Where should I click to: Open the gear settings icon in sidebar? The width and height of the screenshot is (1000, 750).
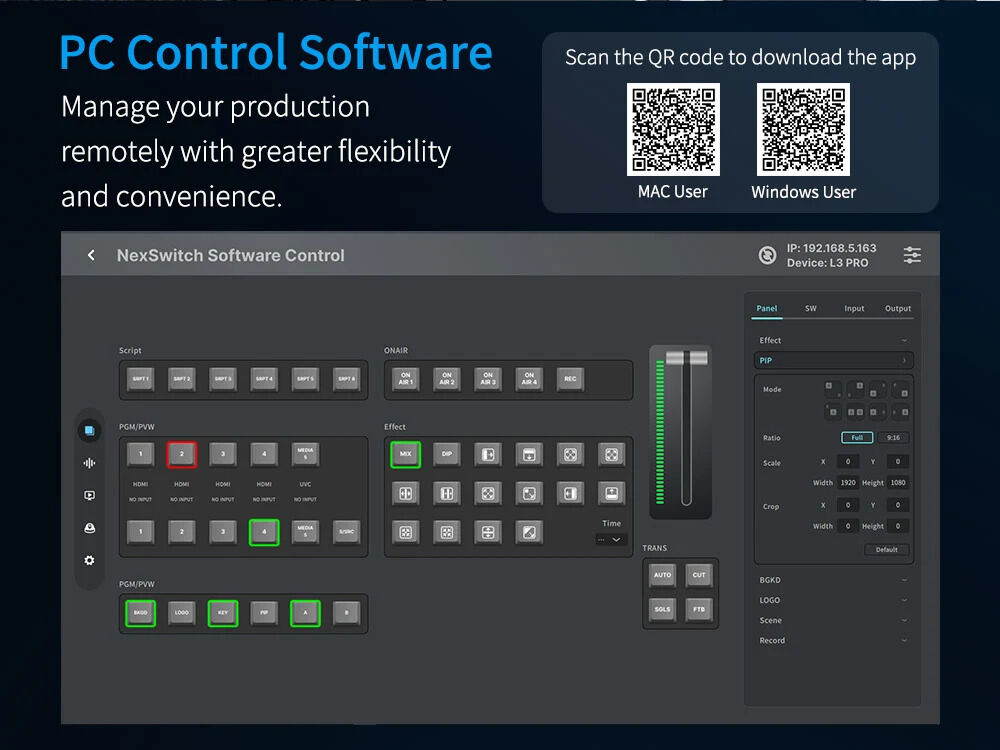89,560
